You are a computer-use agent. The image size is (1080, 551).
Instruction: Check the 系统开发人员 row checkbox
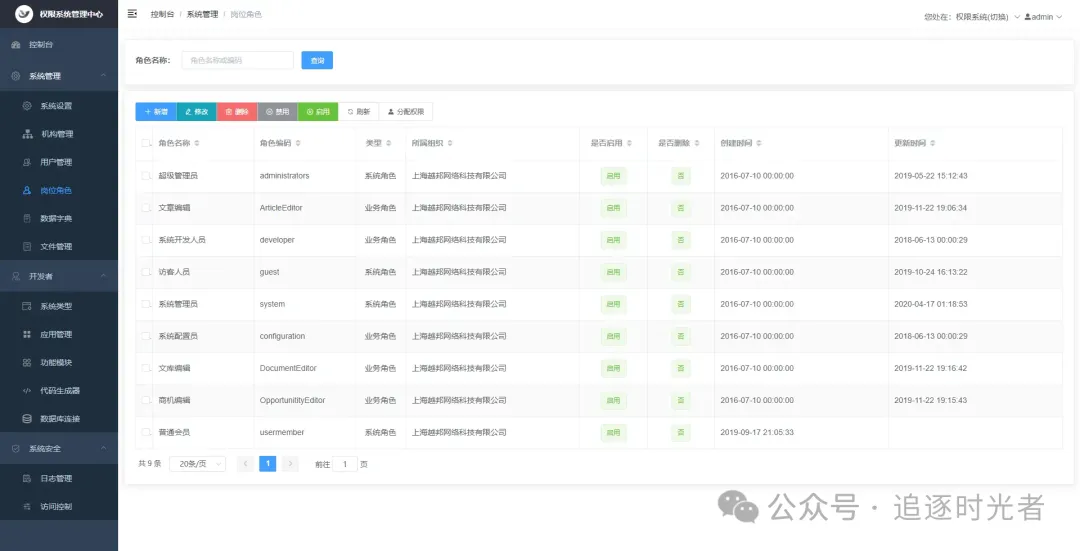coord(146,240)
